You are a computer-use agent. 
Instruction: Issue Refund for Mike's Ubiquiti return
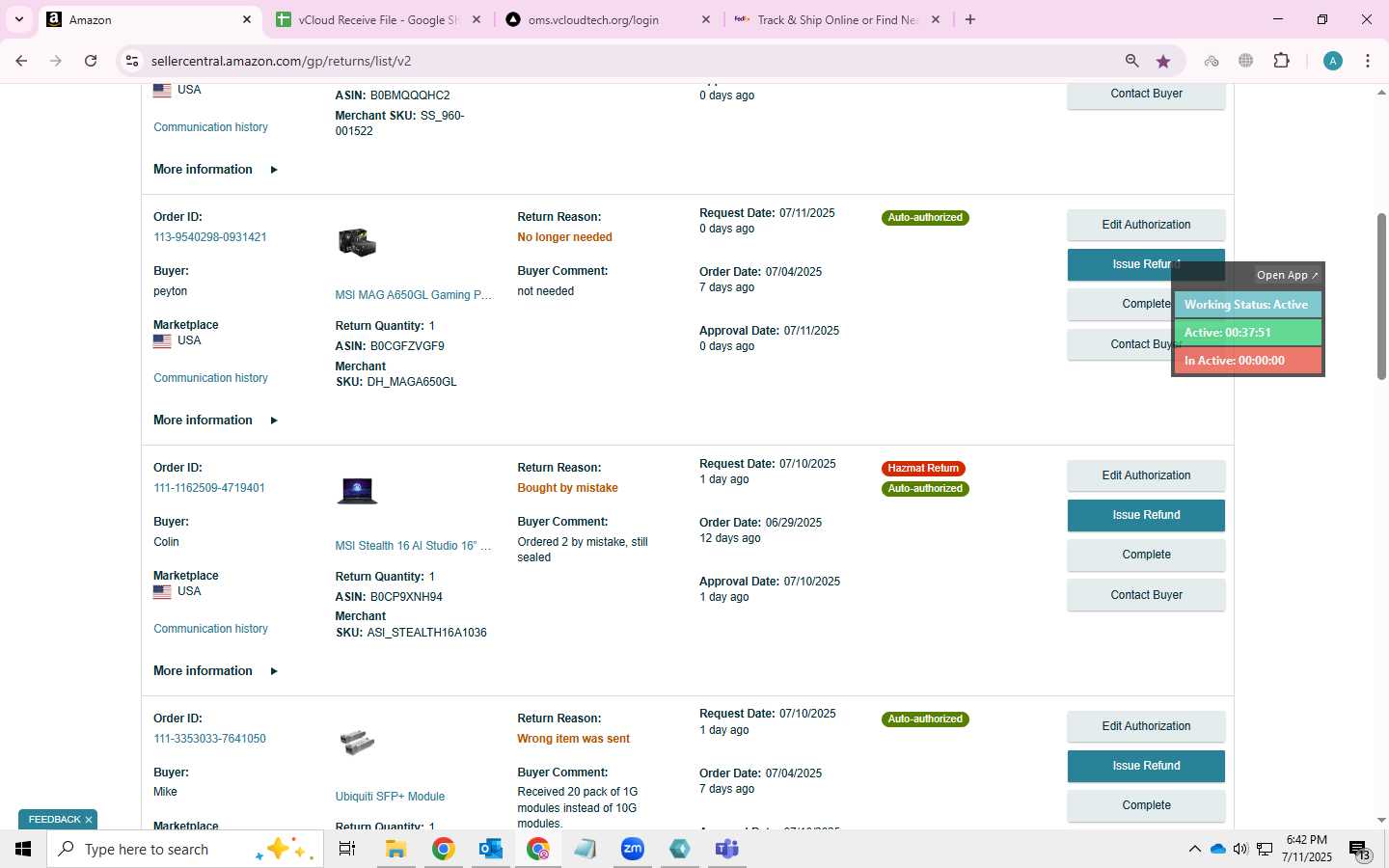[x=1146, y=766]
